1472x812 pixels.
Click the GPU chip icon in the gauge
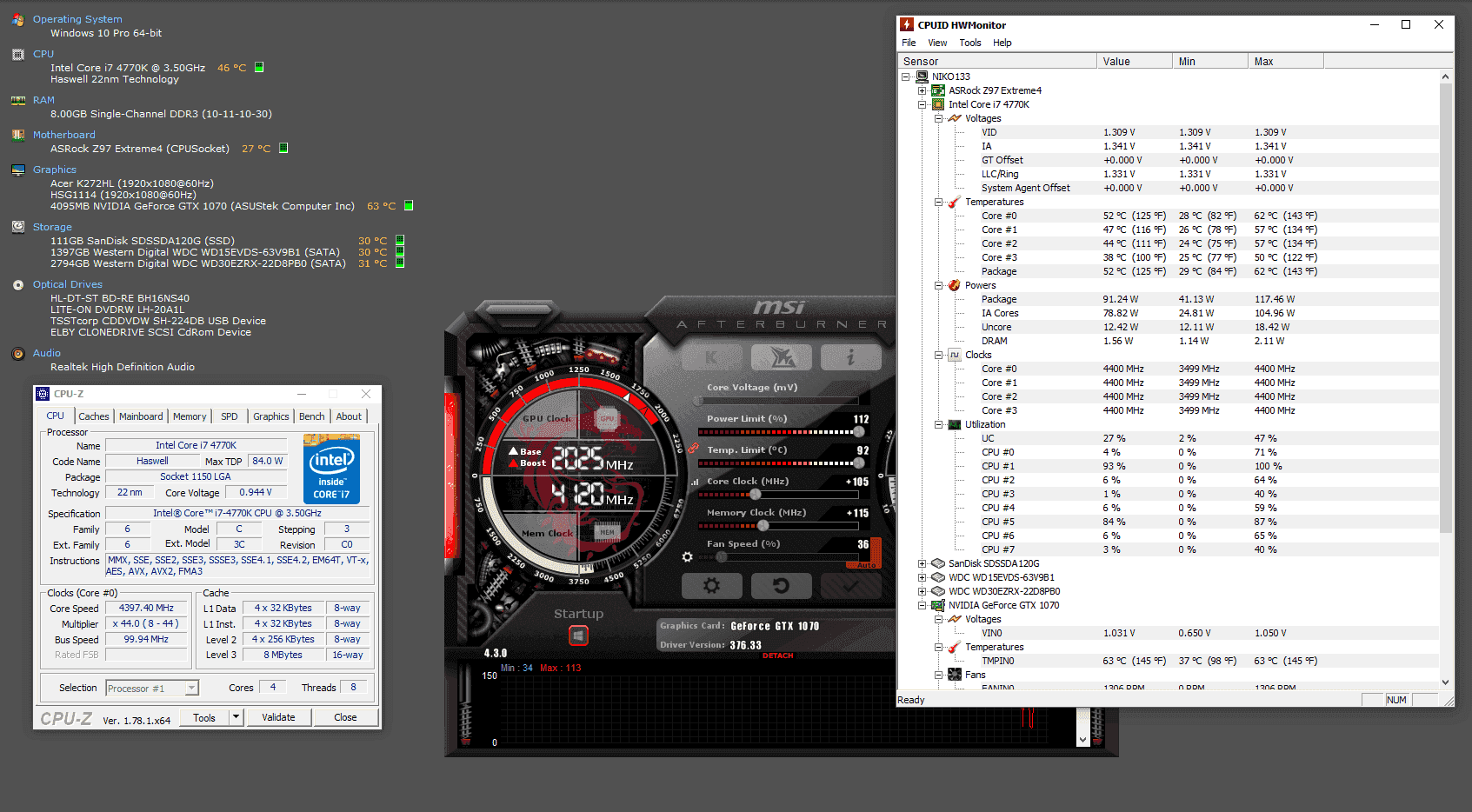[607, 418]
